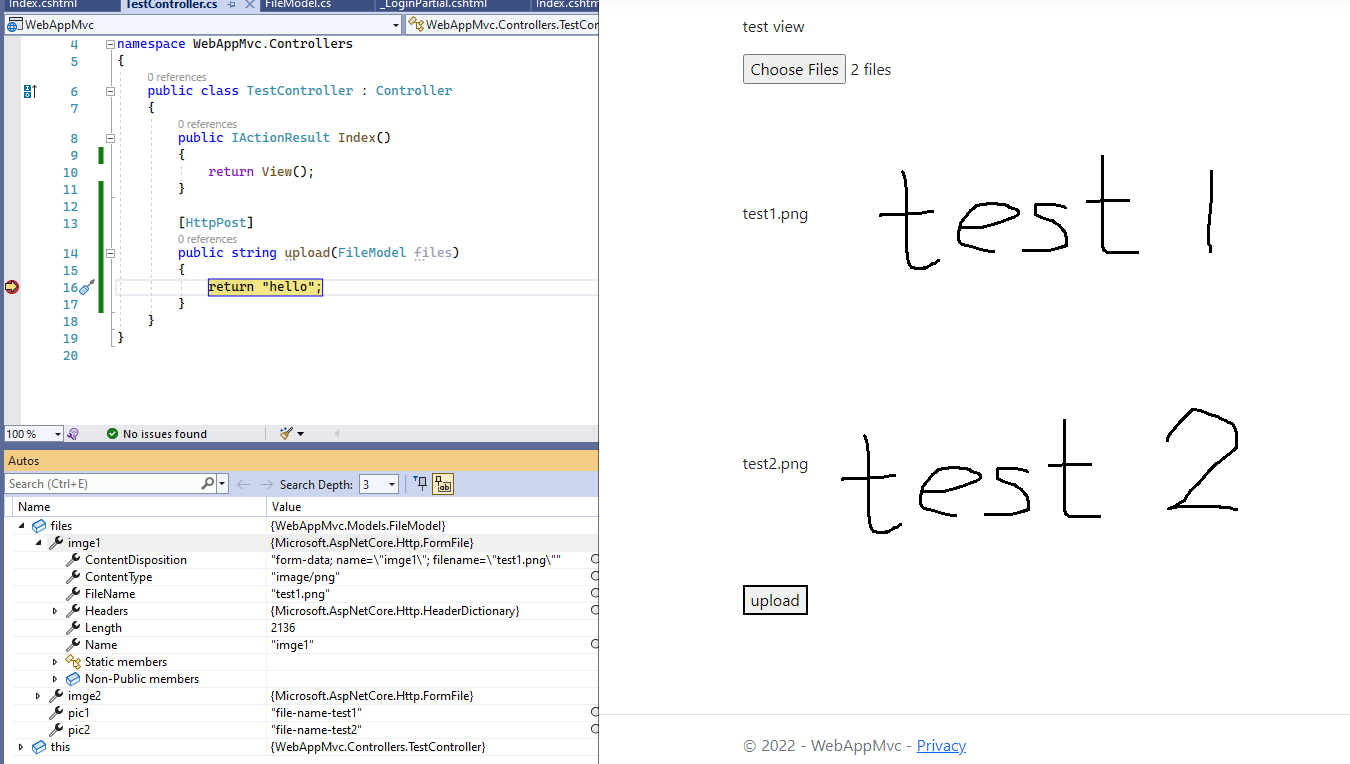Toggle the pinned-properties filter icon in Autos toolbar
The height and width of the screenshot is (764, 1350).
pos(420,484)
